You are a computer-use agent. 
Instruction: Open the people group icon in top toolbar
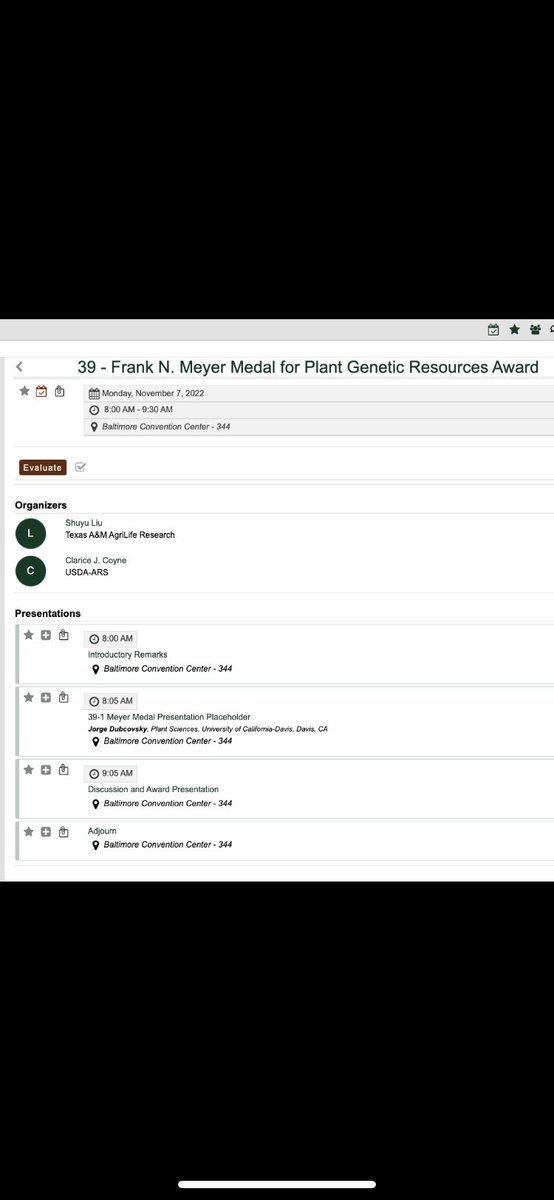[535, 329]
